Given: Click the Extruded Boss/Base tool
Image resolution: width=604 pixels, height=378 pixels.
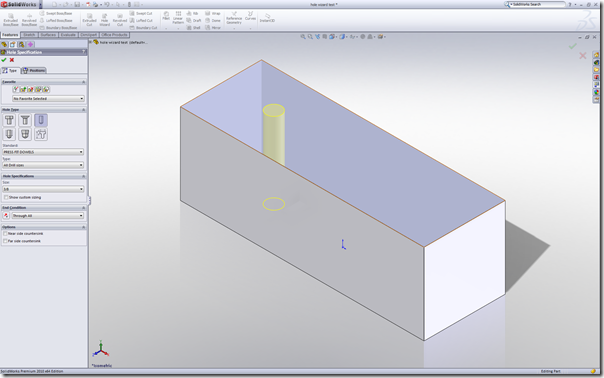Looking at the screenshot, I should point(11,20).
